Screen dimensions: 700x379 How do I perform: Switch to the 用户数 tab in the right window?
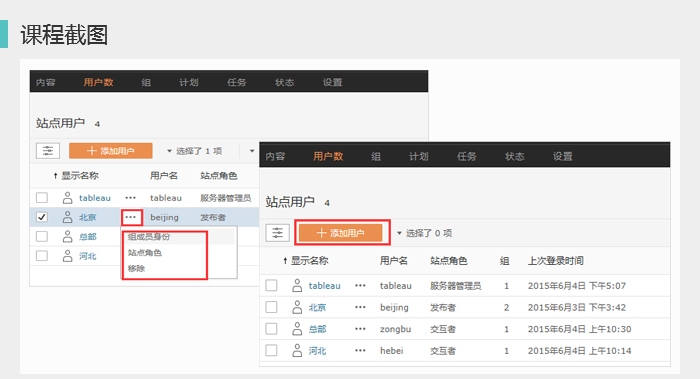click(x=328, y=156)
